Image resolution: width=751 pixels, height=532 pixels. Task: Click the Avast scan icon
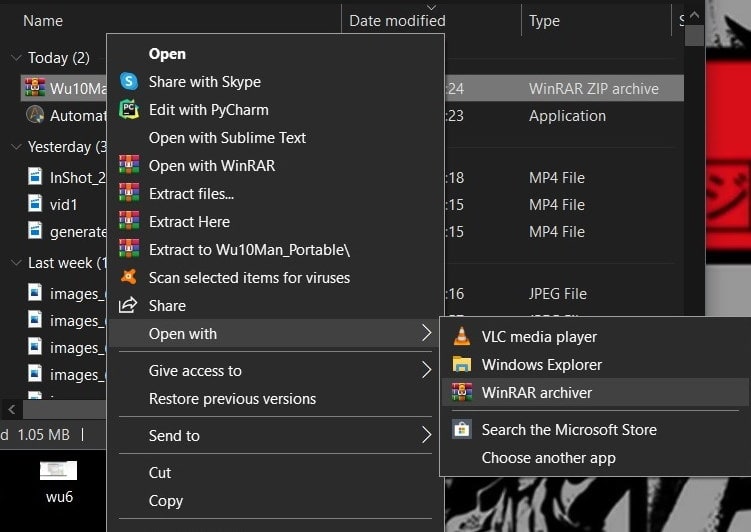(129, 277)
